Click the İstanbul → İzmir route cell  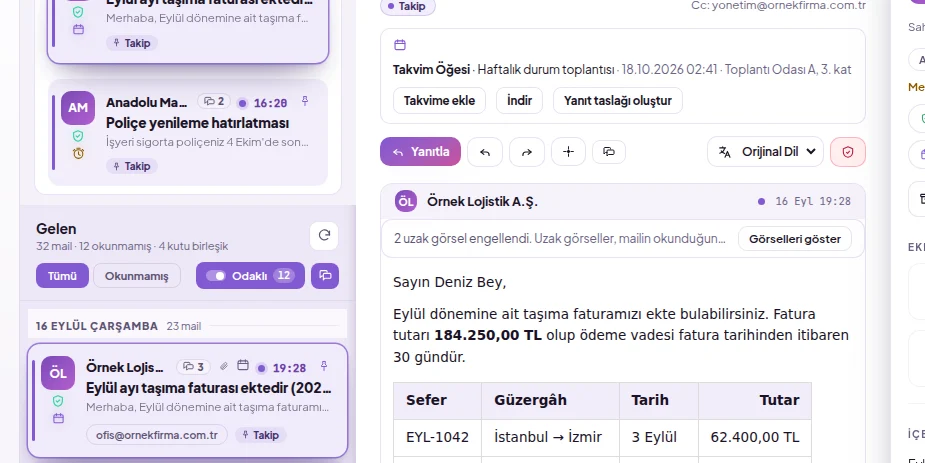pos(550,437)
